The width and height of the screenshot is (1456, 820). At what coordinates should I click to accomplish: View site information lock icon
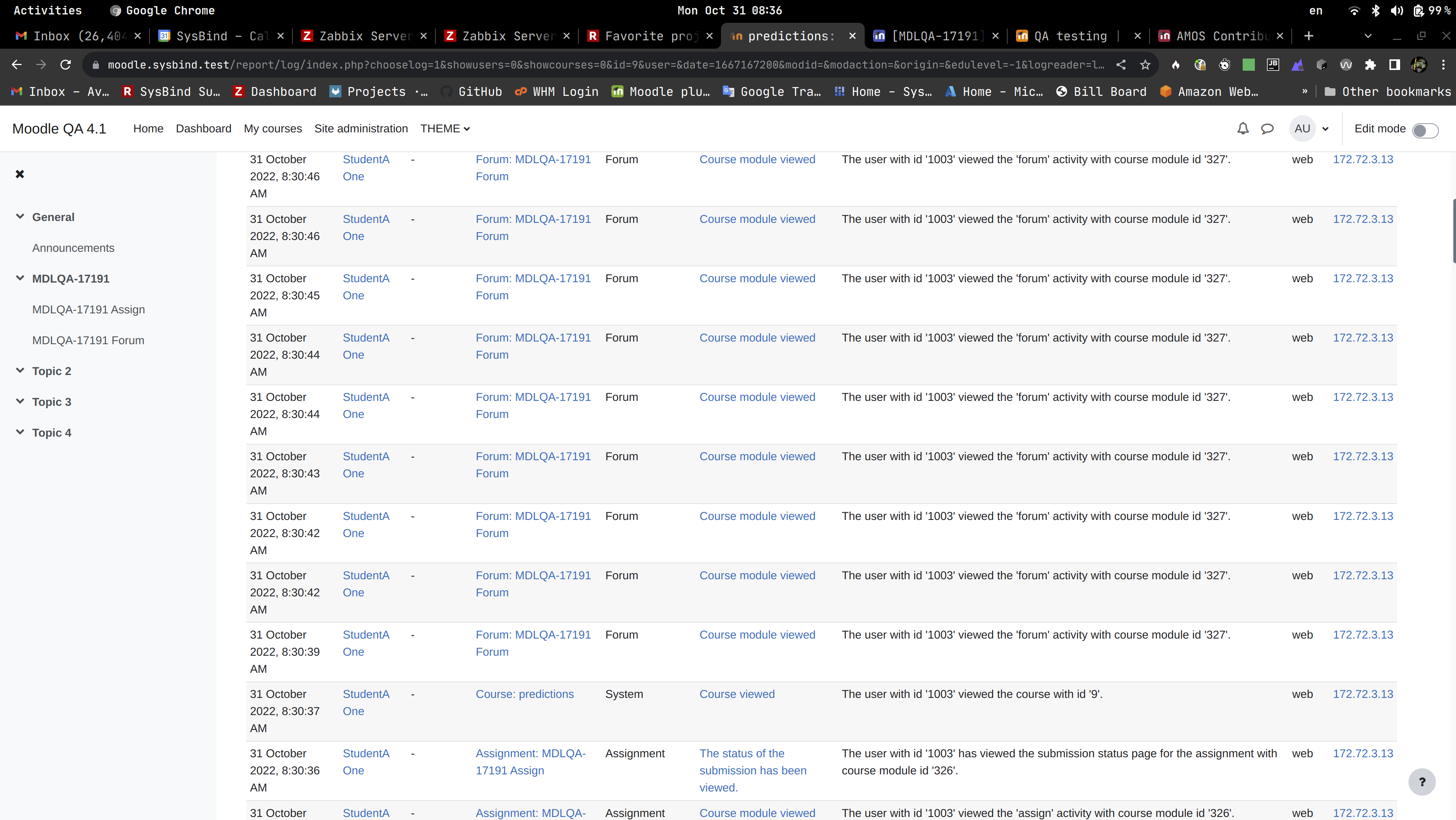(x=95, y=65)
